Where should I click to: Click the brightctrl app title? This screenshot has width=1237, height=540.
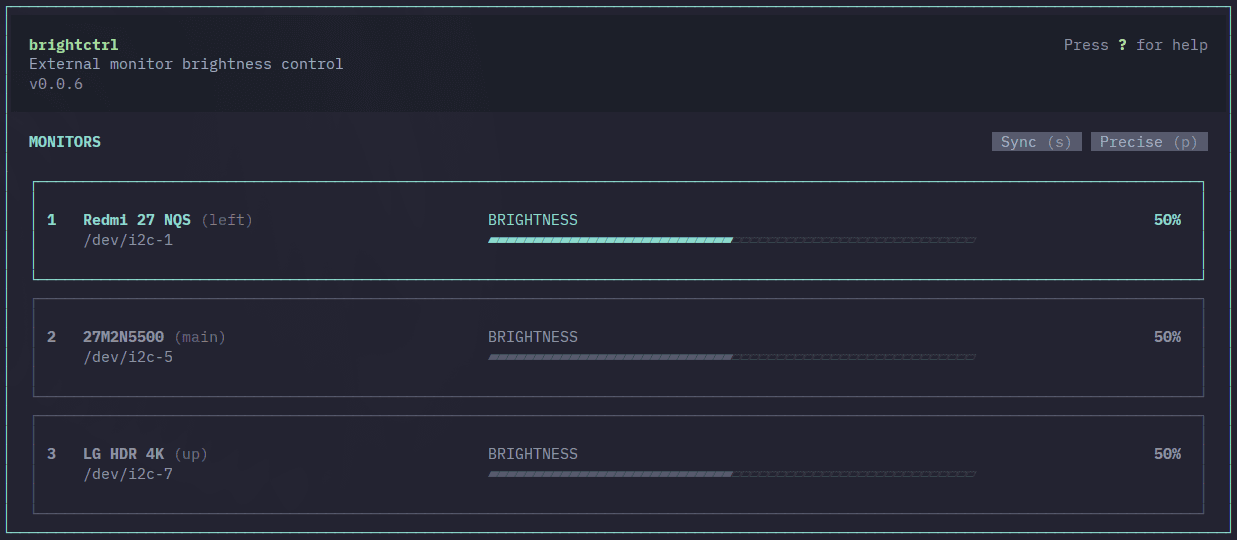pos(74,45)
